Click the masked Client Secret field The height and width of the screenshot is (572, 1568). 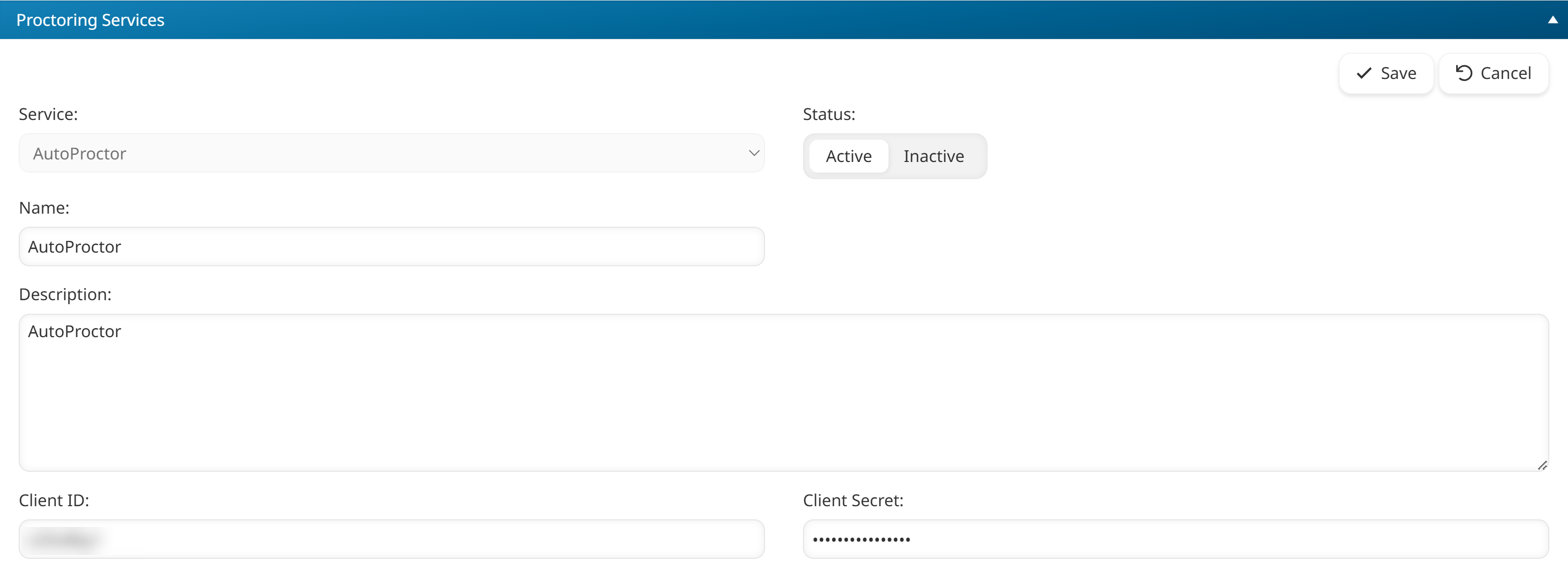click(1175, 539)
